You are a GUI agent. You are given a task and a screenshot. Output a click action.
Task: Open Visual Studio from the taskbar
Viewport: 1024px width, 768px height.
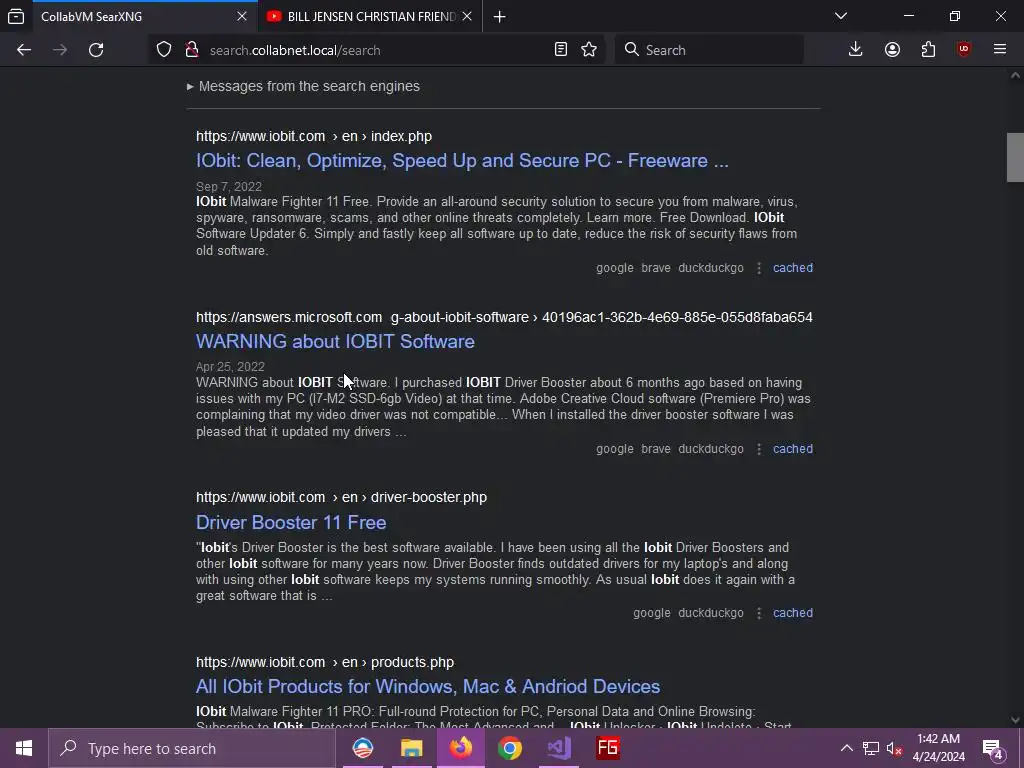click(558, 748)
